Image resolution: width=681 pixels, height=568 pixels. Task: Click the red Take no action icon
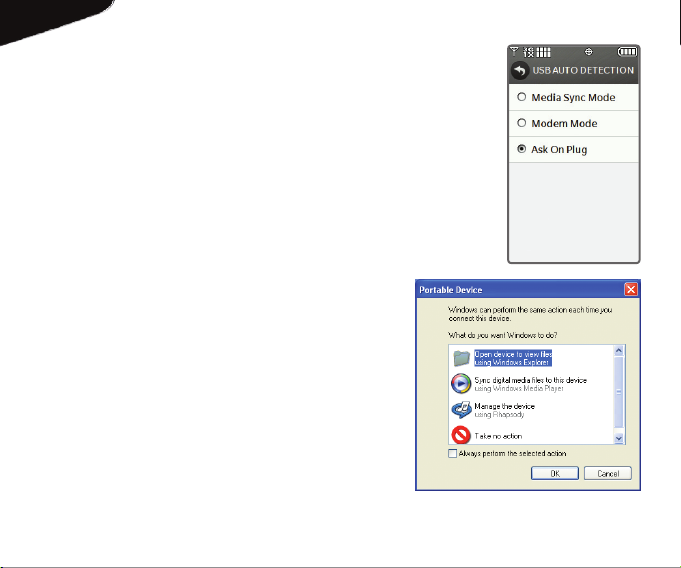click(x=461, y=435)
